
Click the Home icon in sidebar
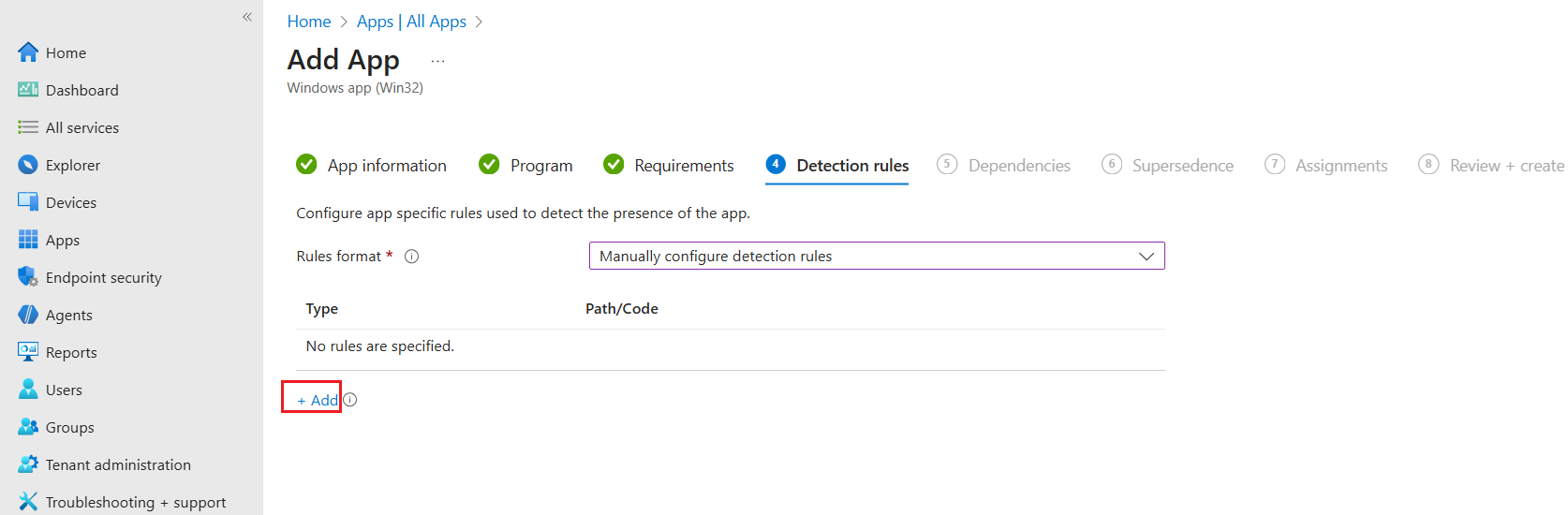[28, 52]
